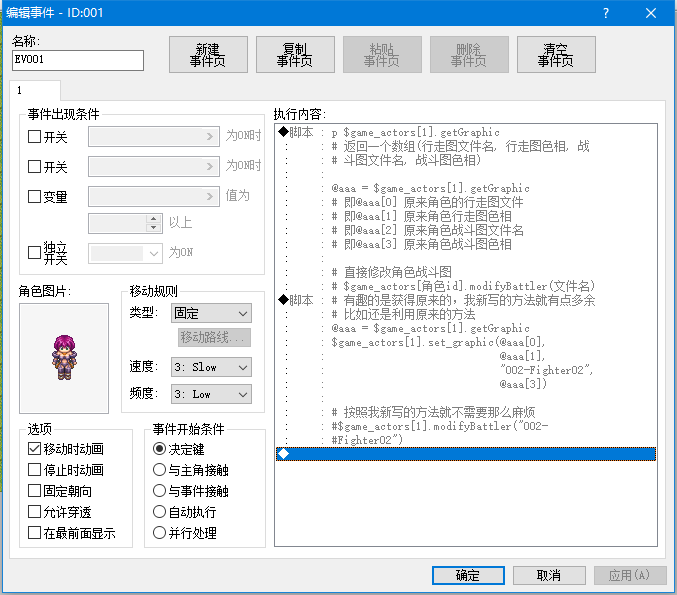
Task: Enable the first 开关 condition checkbox
Action: (x=34, y=137)
